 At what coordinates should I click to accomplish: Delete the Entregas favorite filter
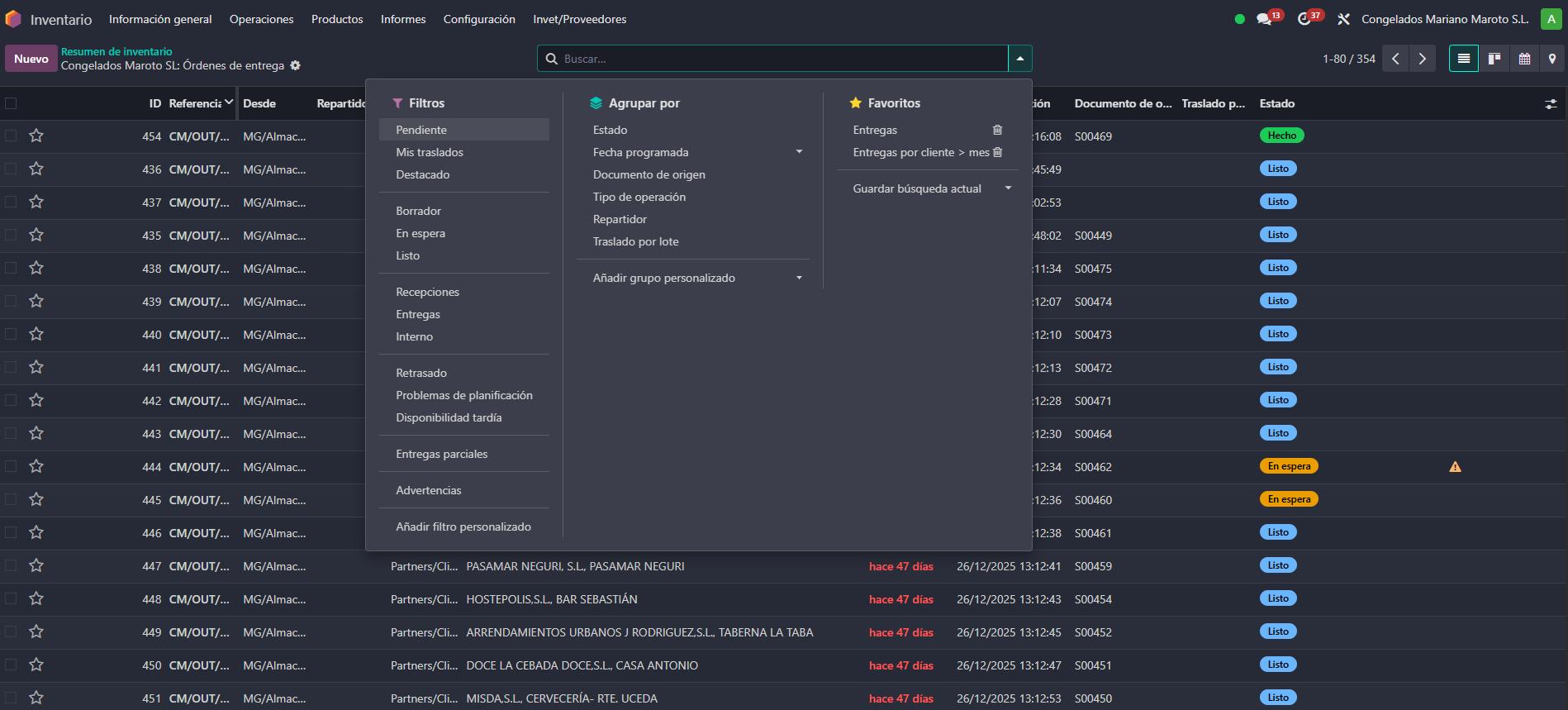point(997,130)
